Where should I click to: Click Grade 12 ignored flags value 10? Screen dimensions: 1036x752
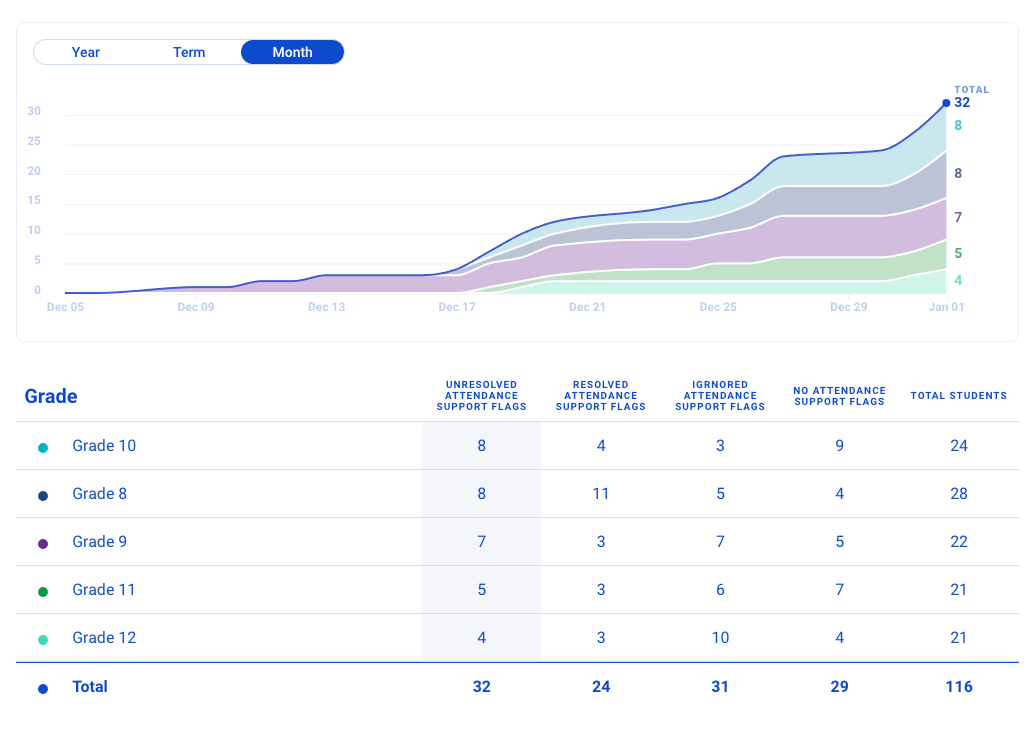click(720, 638)
